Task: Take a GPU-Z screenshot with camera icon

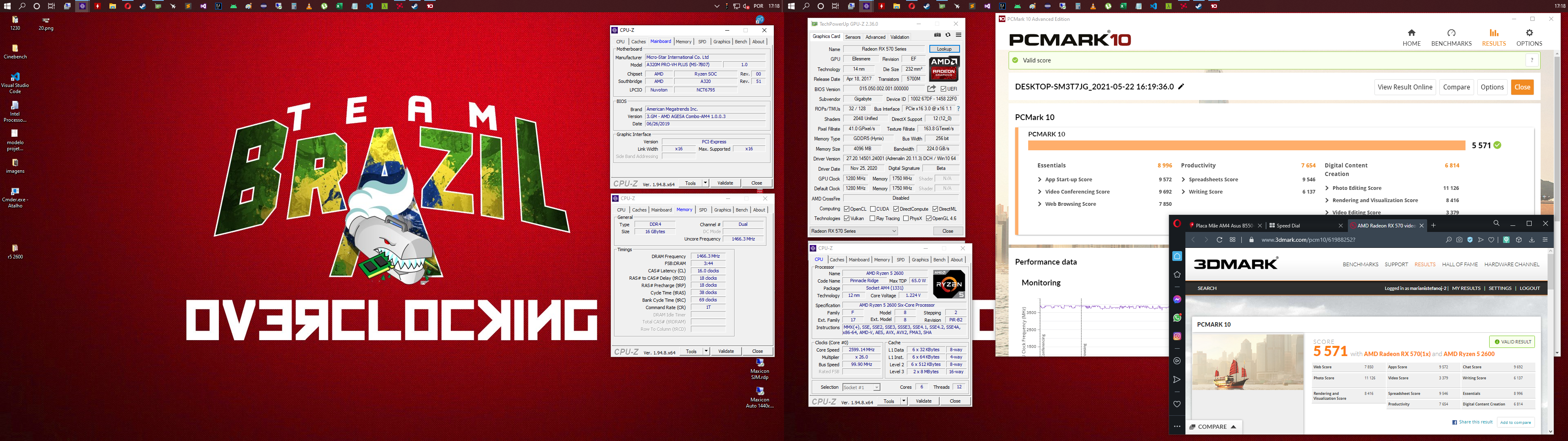Action: (x=938, y=36)
